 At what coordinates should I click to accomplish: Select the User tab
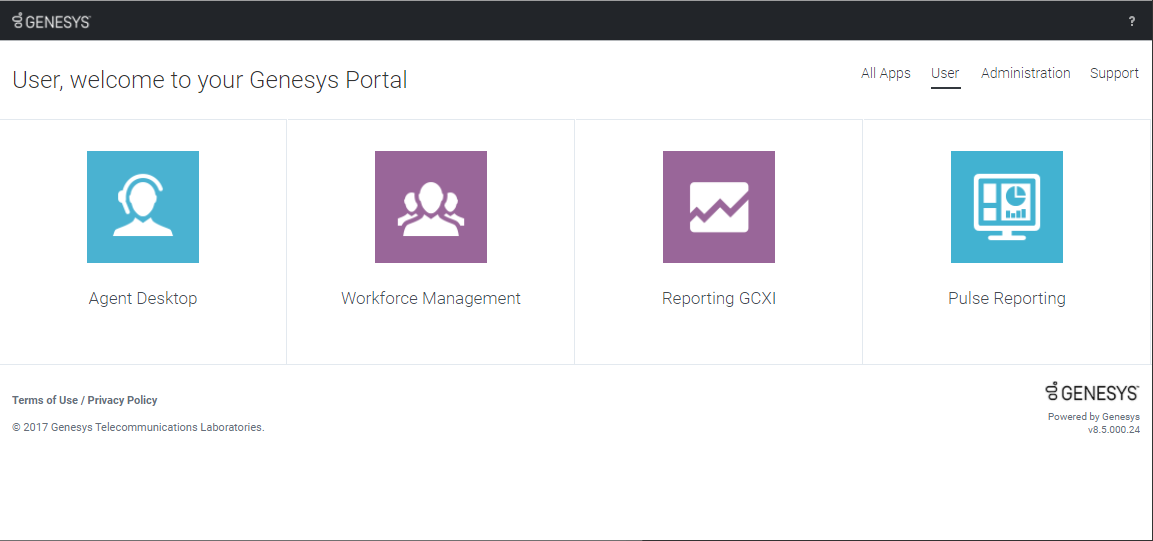coord(945,73)
